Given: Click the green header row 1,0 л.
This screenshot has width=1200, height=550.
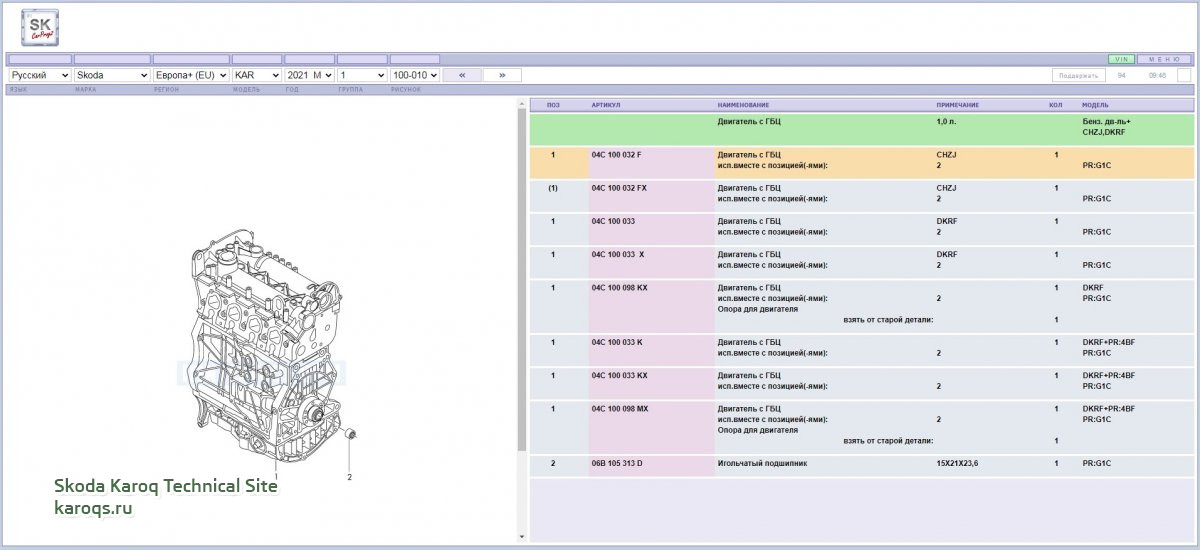Looking at the screenshot, I should 860,131.
